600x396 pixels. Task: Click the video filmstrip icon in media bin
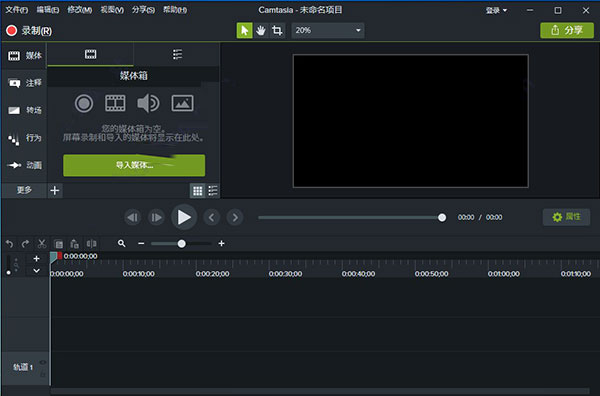115,103
